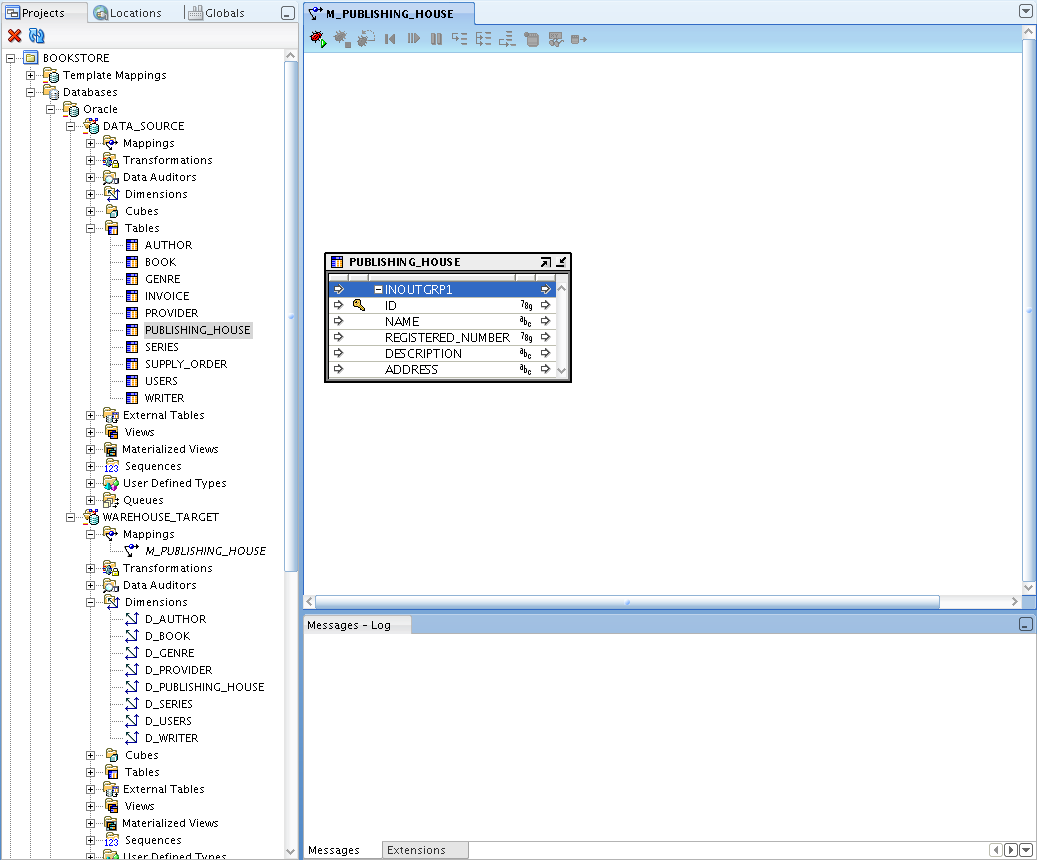Viewport: 1037px width, 860px height.
Task: Select REGISTERED_NUMBER attribute in operator
Action: tap(442, 337)
